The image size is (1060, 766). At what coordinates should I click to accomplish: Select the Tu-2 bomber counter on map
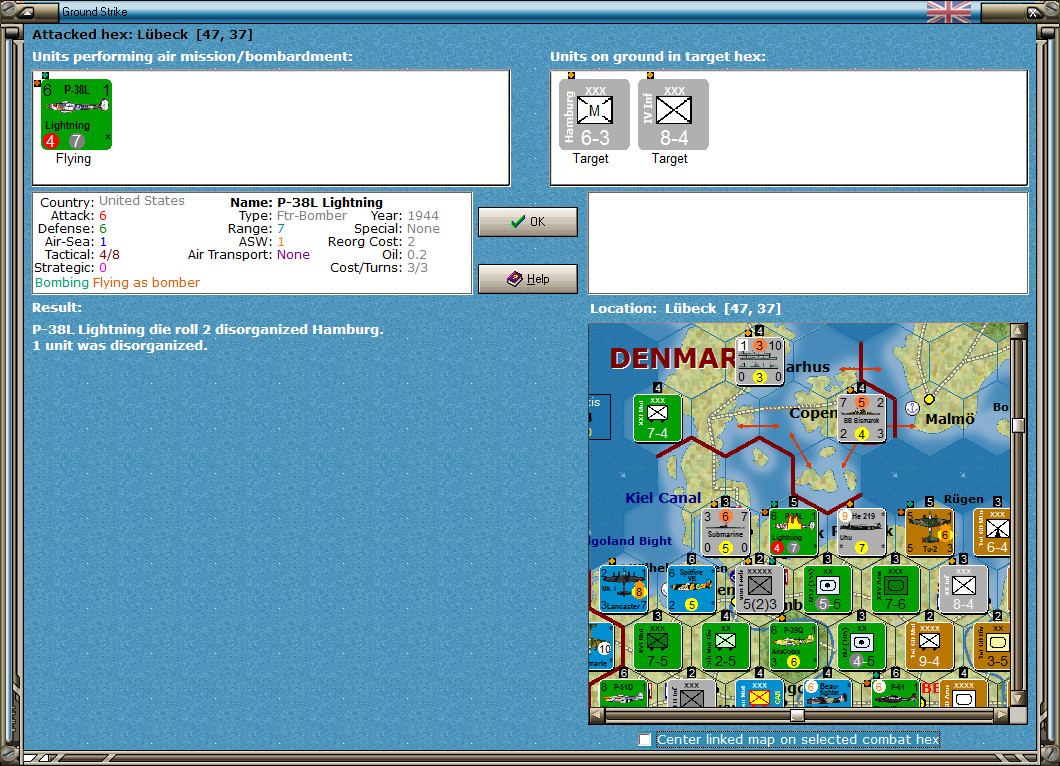point(930,532)
